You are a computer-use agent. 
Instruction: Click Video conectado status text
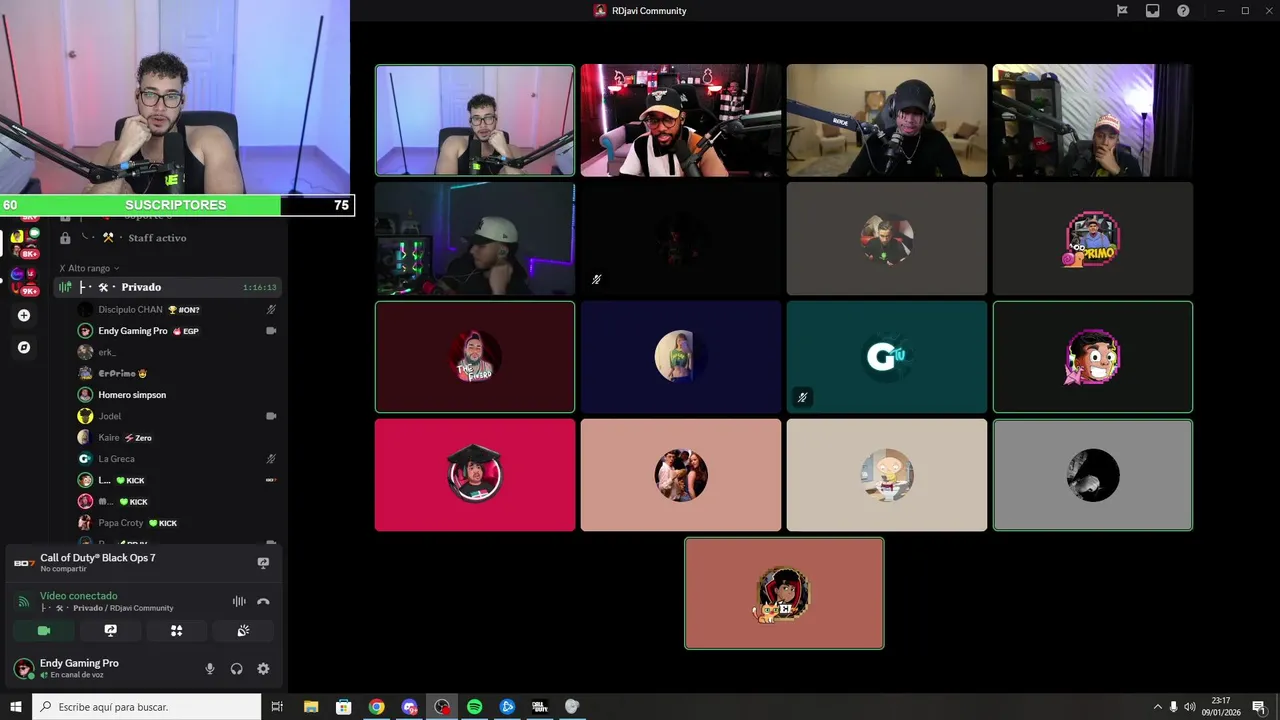click(x=79, y=596)
